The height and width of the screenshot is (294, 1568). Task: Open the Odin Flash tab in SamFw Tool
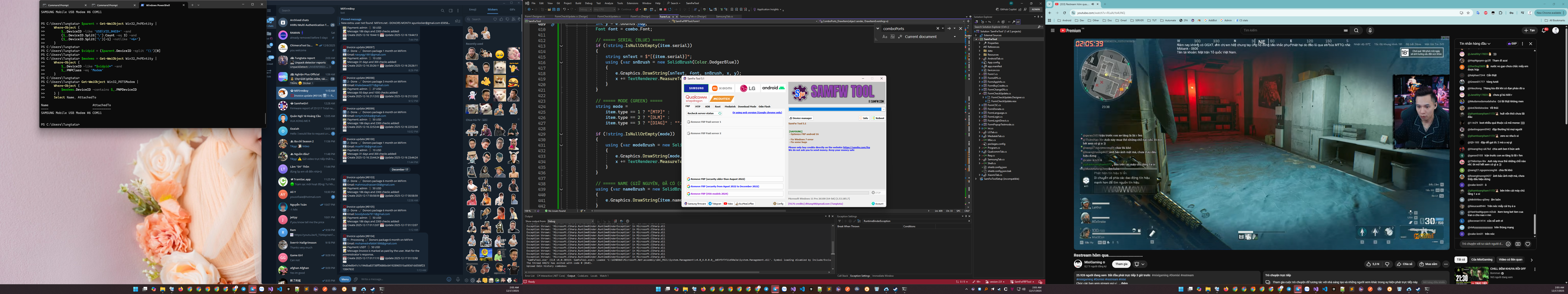[765, 107]
